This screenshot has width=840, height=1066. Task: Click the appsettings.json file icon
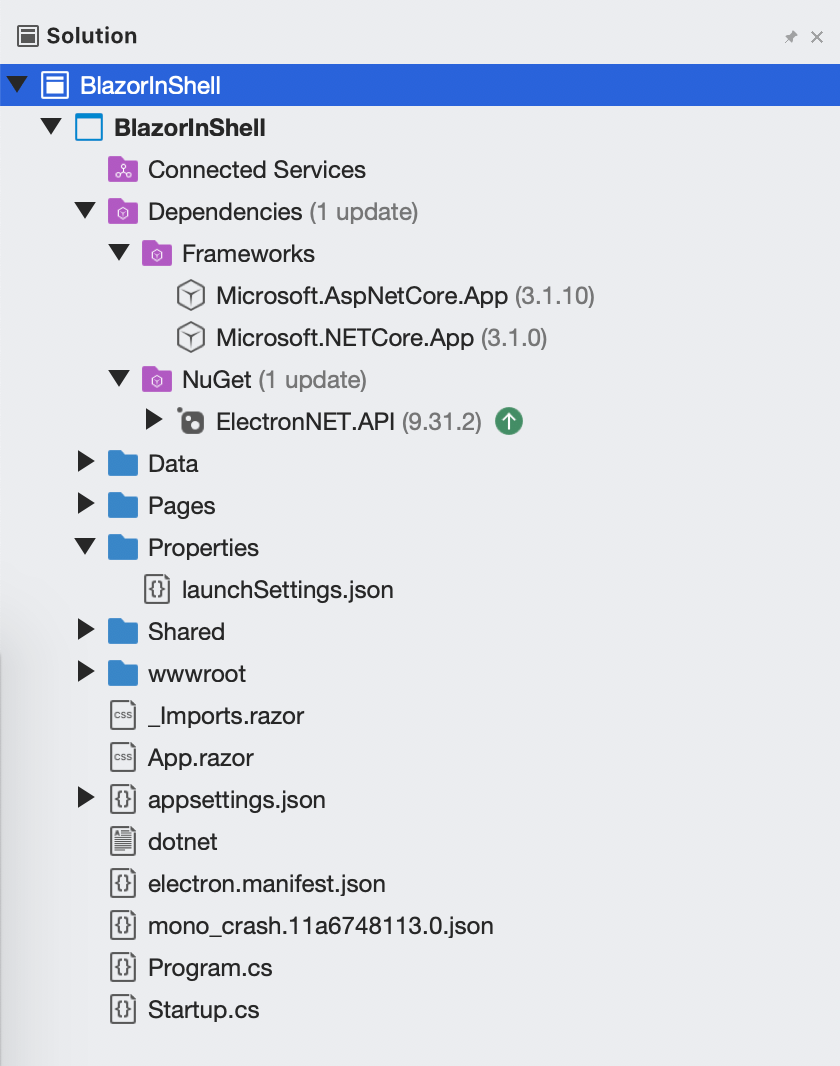(x=123, y=800)
